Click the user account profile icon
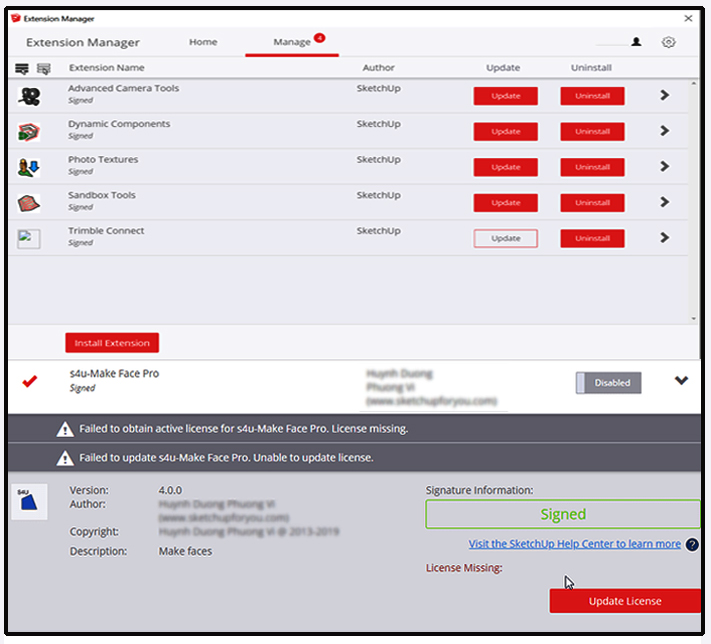 coord(636,42)
